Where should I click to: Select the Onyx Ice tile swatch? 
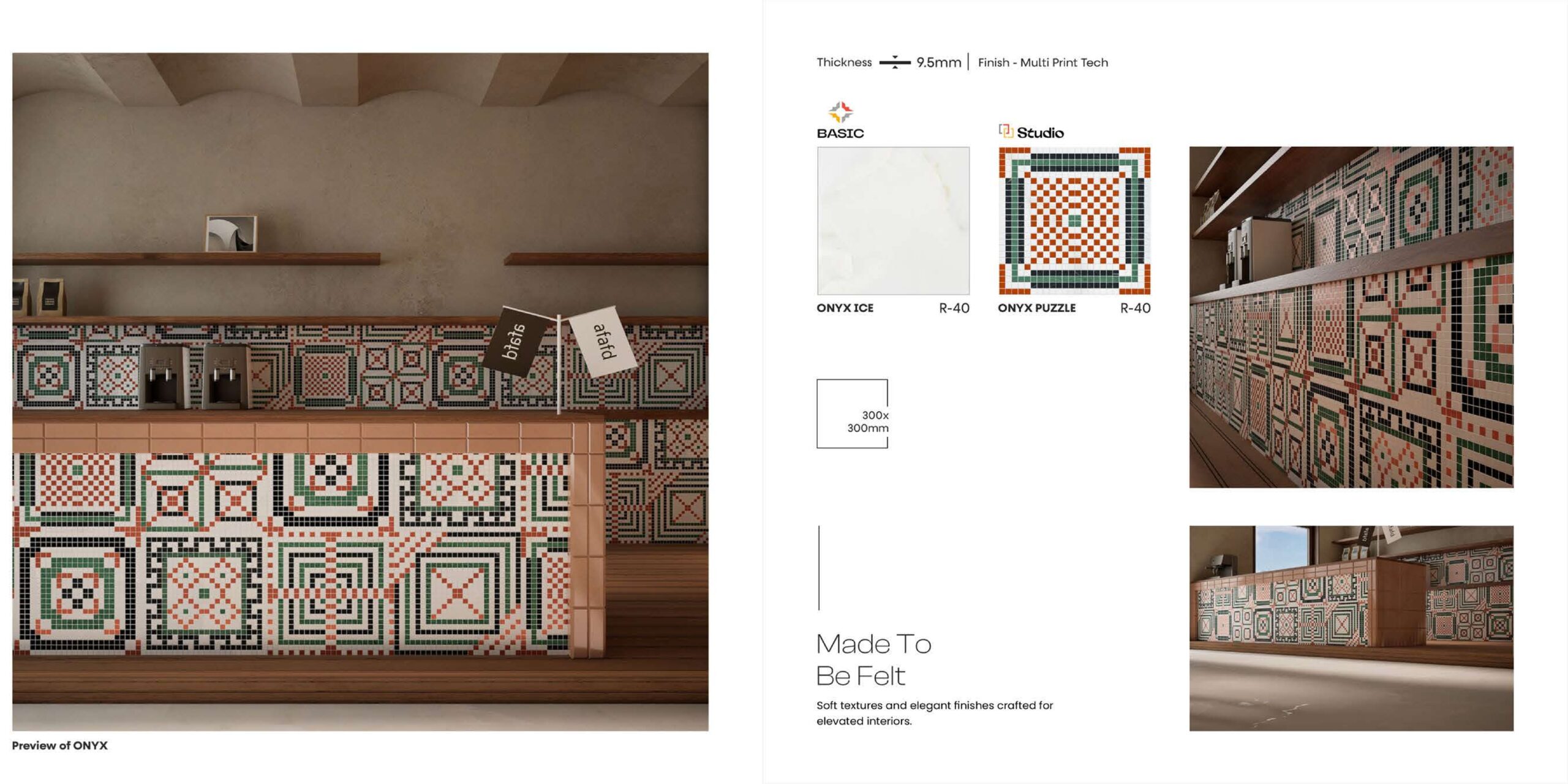point(893,221)
